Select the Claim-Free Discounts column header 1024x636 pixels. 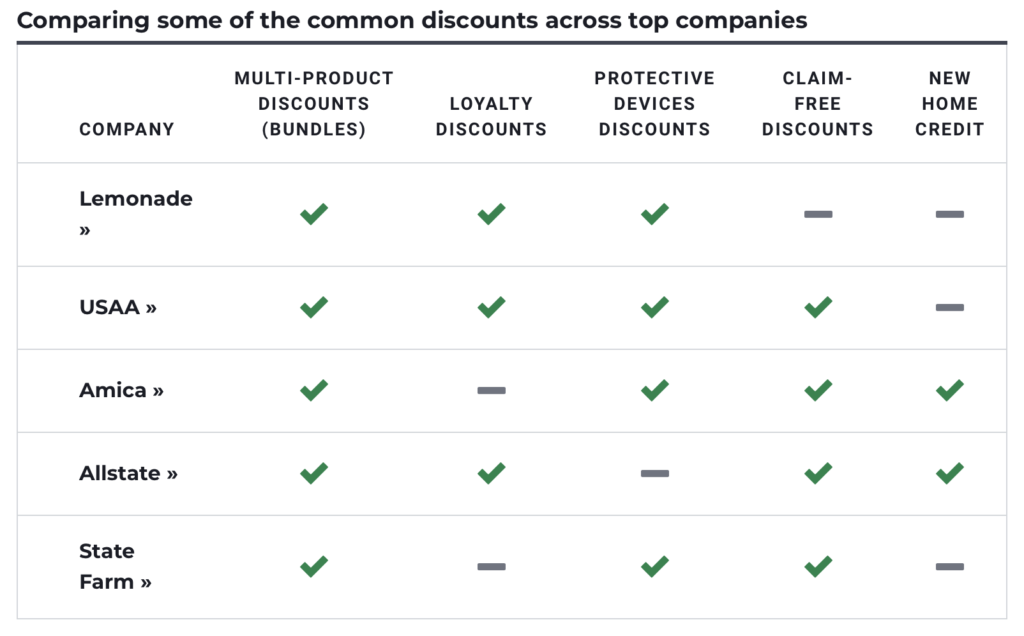pyautogui.click(x=818, y=103)
